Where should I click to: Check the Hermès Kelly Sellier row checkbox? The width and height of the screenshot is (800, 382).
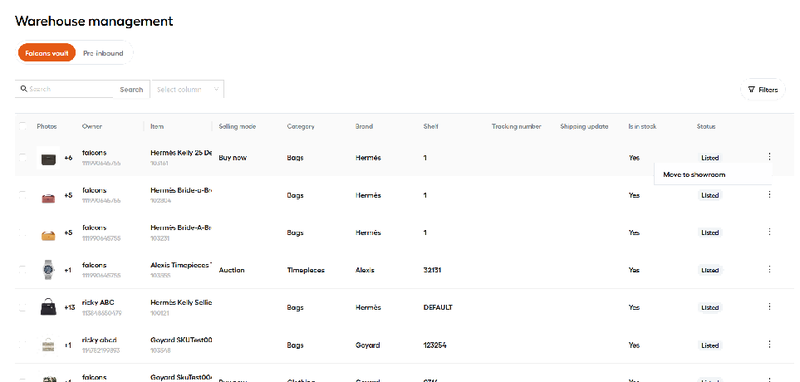tap(22, 308)
